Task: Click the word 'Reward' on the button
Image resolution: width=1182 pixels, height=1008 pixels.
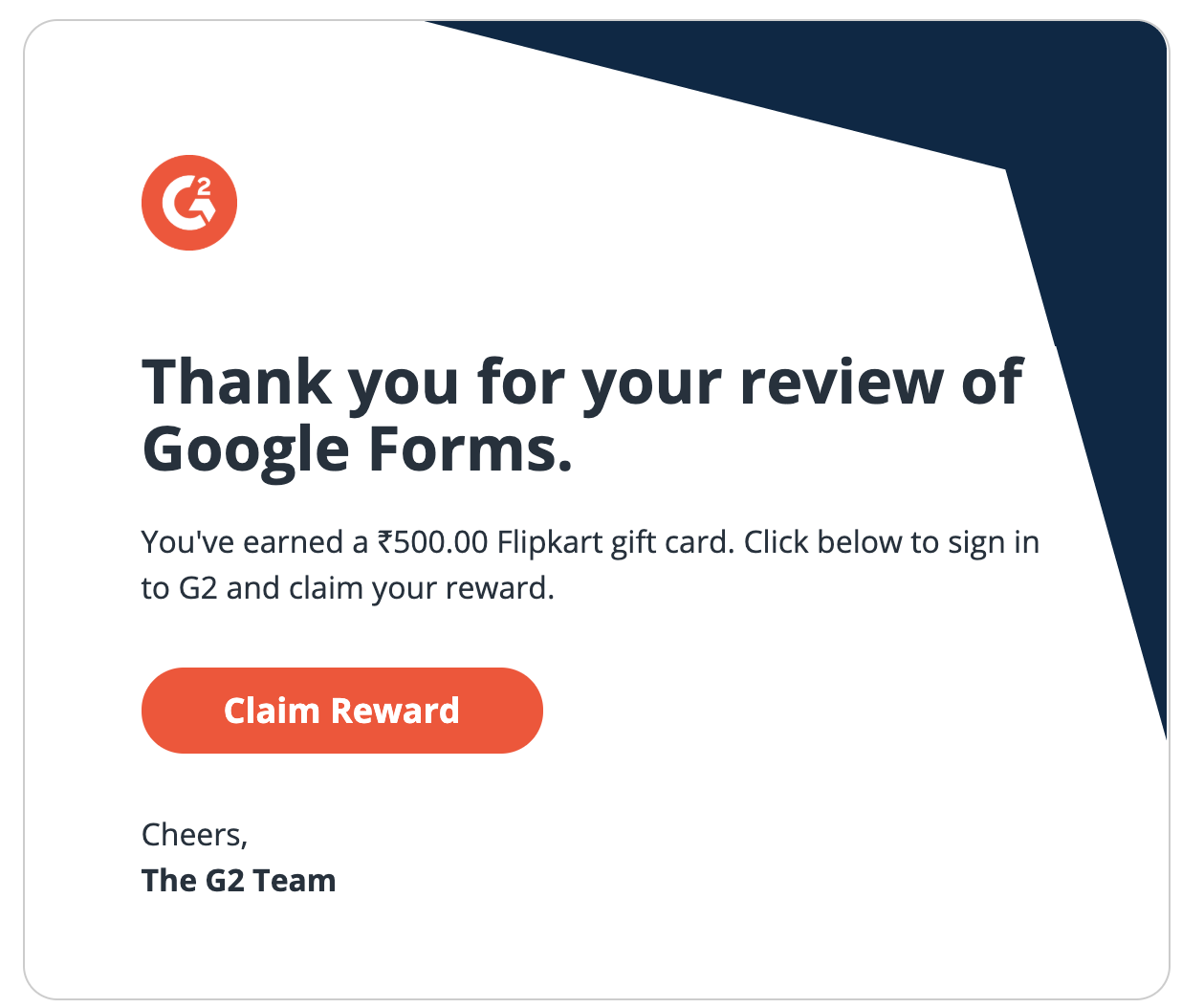Action: [395, 711]
